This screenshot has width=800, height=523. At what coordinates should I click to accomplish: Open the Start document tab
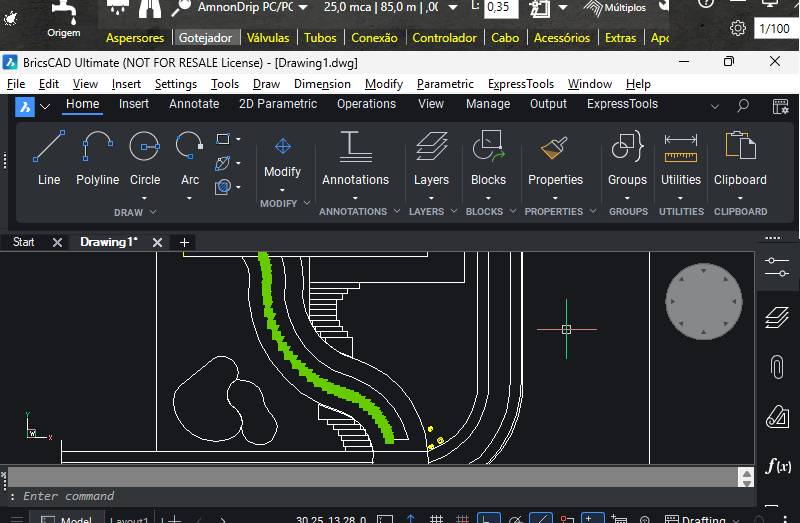(23, 242)
